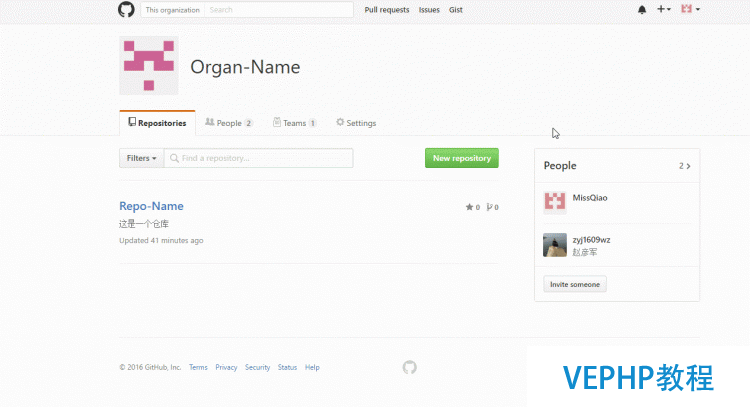Focus the top Search field

[x=279, y=10]
